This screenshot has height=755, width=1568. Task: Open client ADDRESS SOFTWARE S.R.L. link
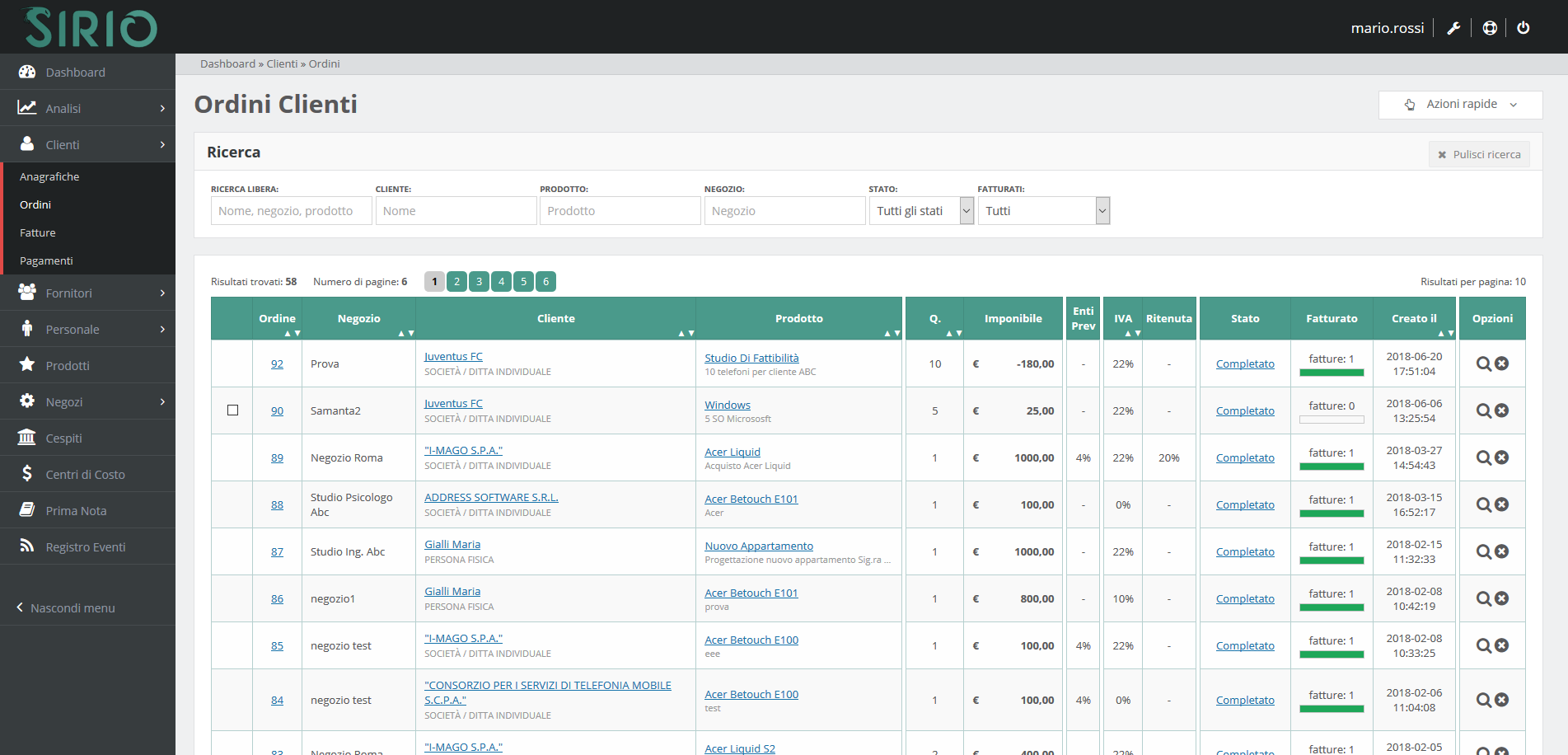(491, 497)
